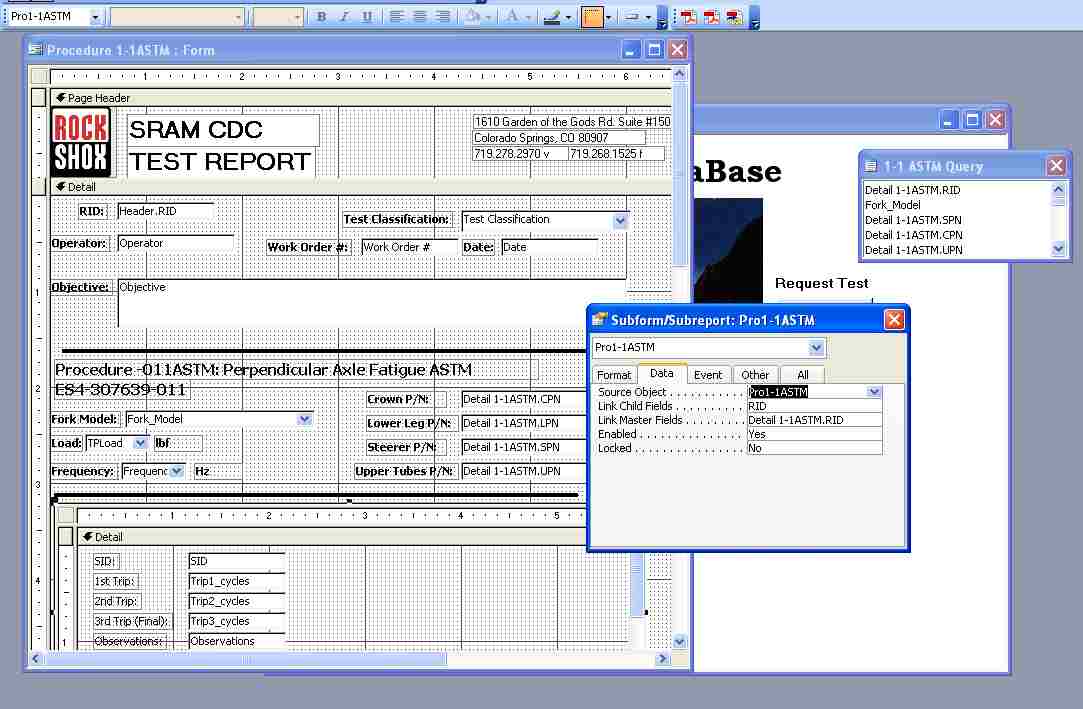1083x709 pixels.
Task: Click the Subform/Subreport properties window icon
Action: click(x=599, y=320)
